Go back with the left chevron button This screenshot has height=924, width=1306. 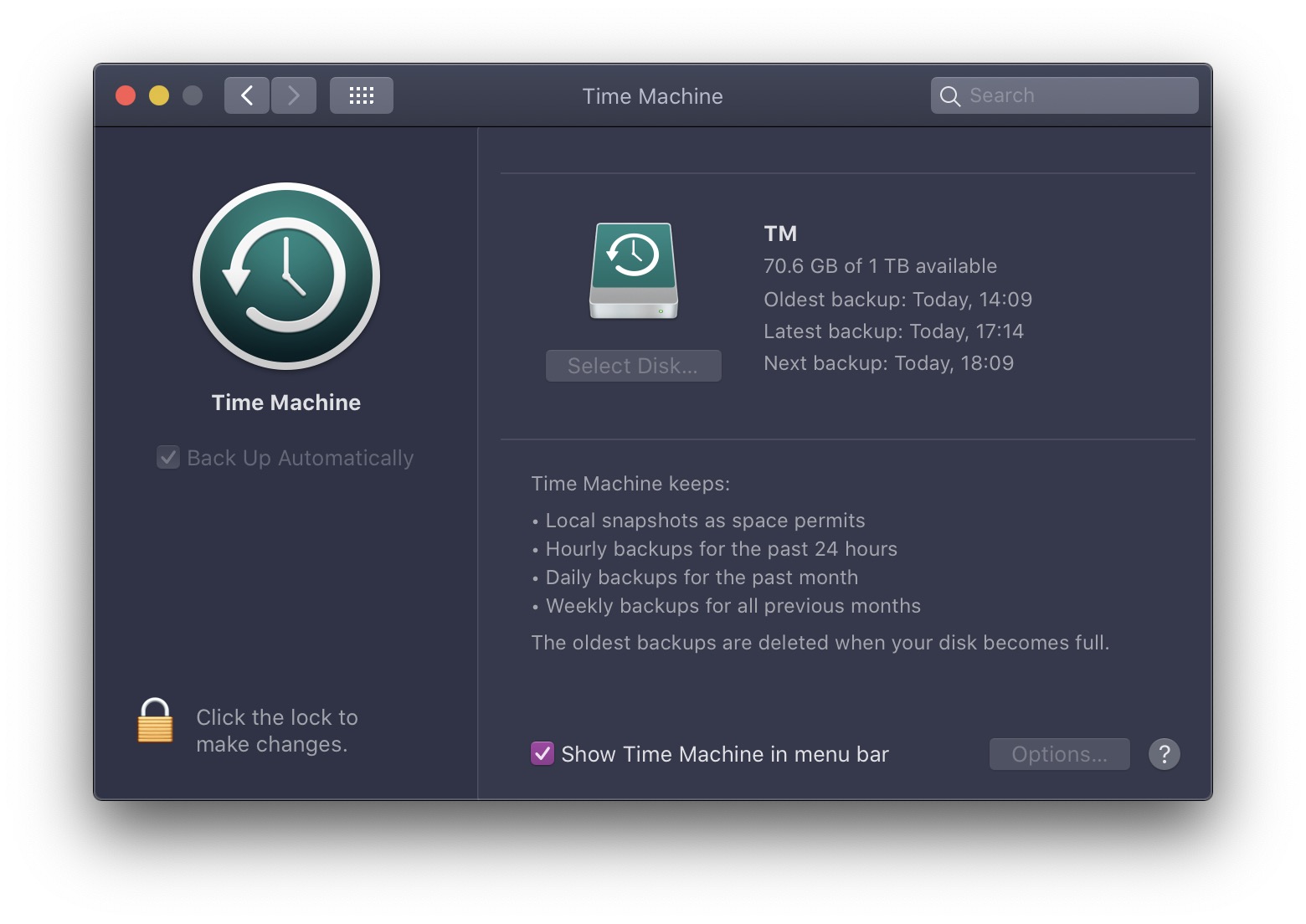pyautogui.click(x=247, y=95)
